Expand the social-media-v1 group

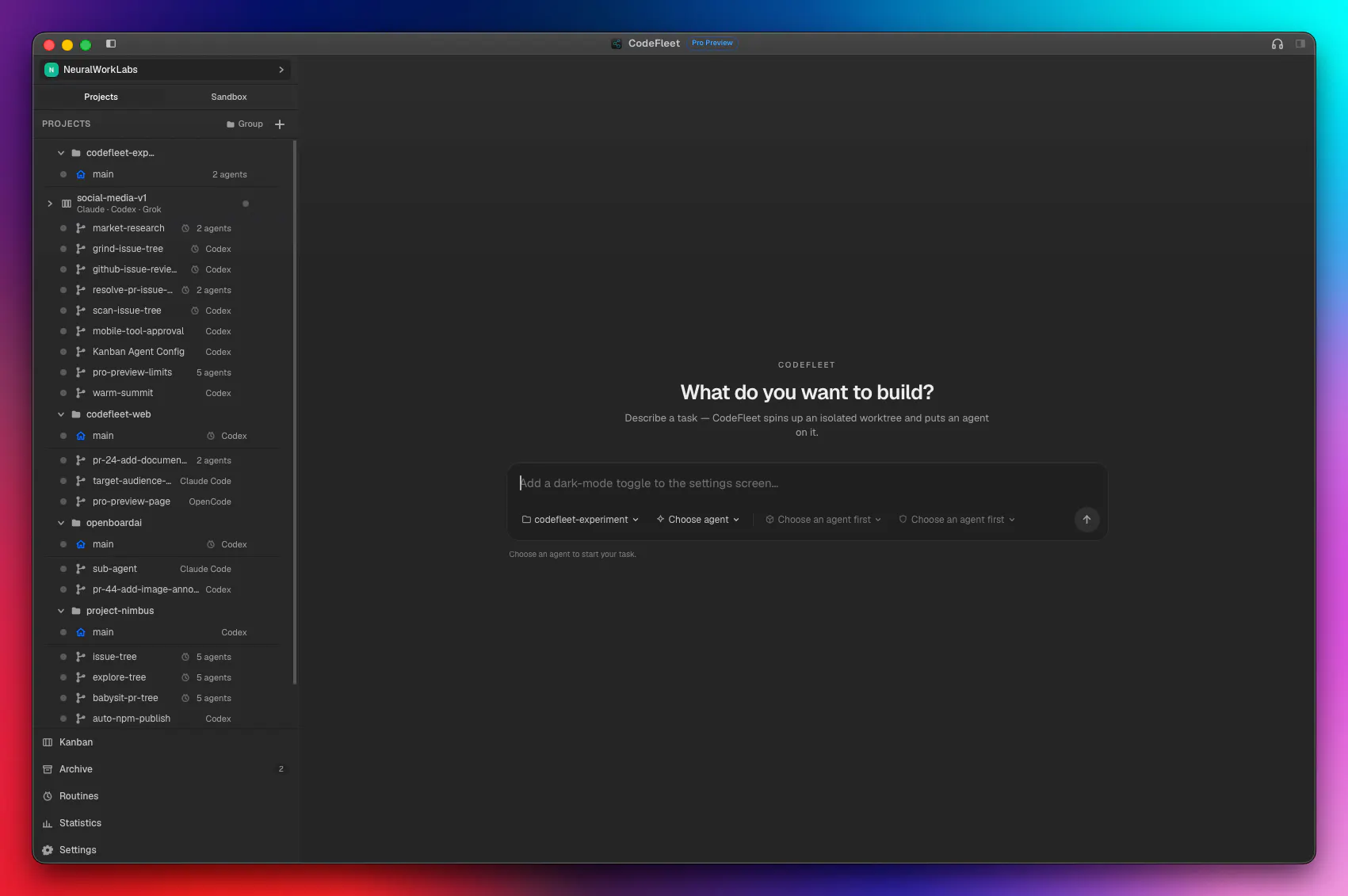(50, 204)
